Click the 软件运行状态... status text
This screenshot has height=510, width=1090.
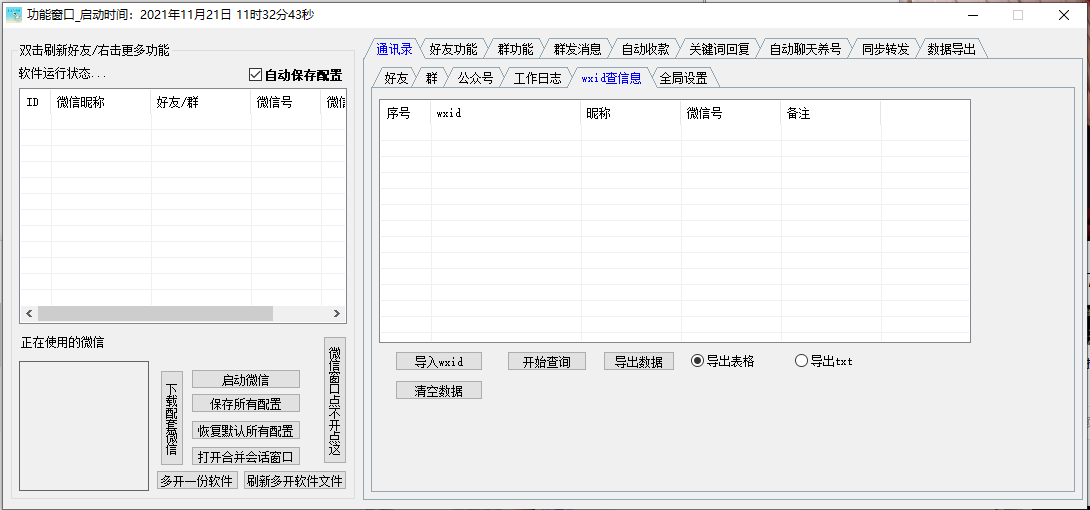click(63, 74)
